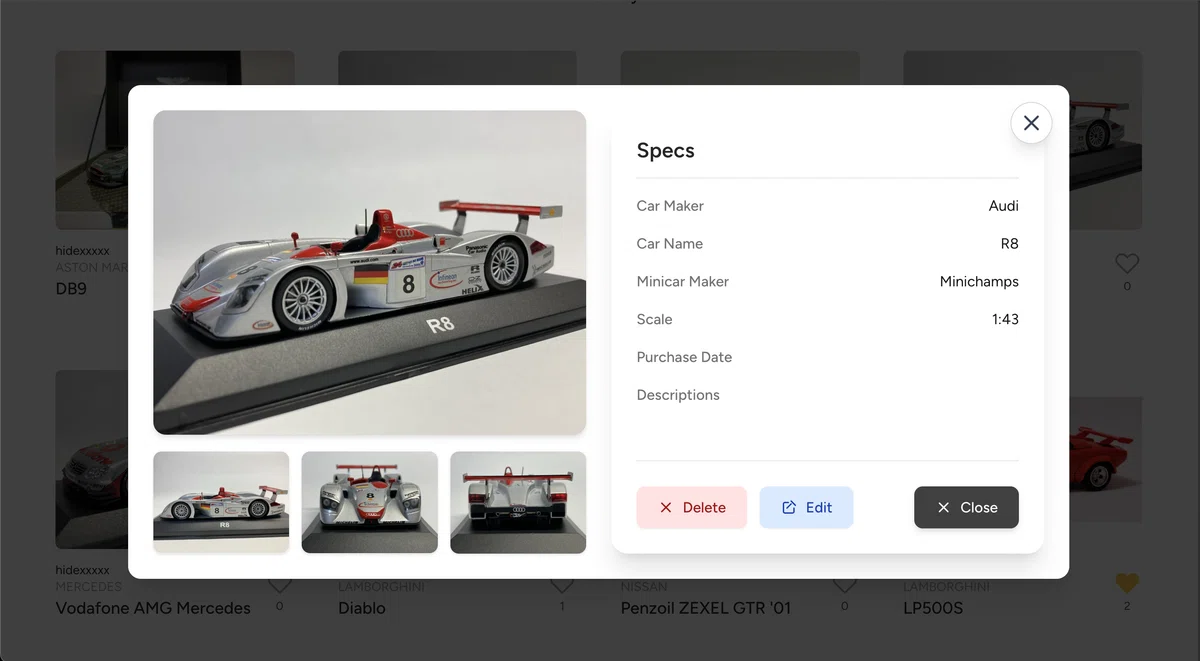This screenshot has width=1200, height=661.
Task: Open the 'LP500S' card title
Action: pyautogui.click(x=933, y=608)
